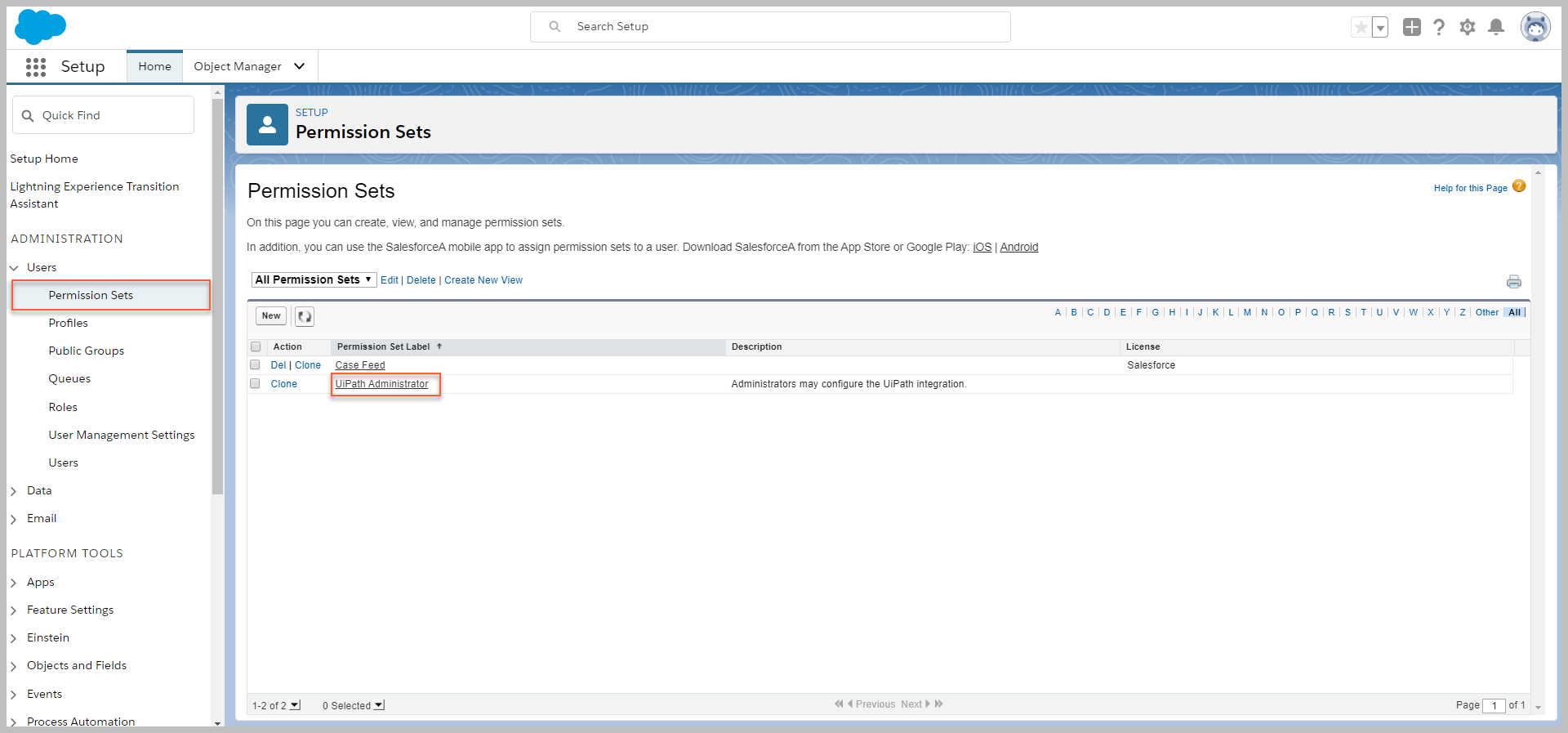The height and width of the screenshot is (733, 1568).
Task: Select Profiles in the Users menu
Action: (68, 323)
